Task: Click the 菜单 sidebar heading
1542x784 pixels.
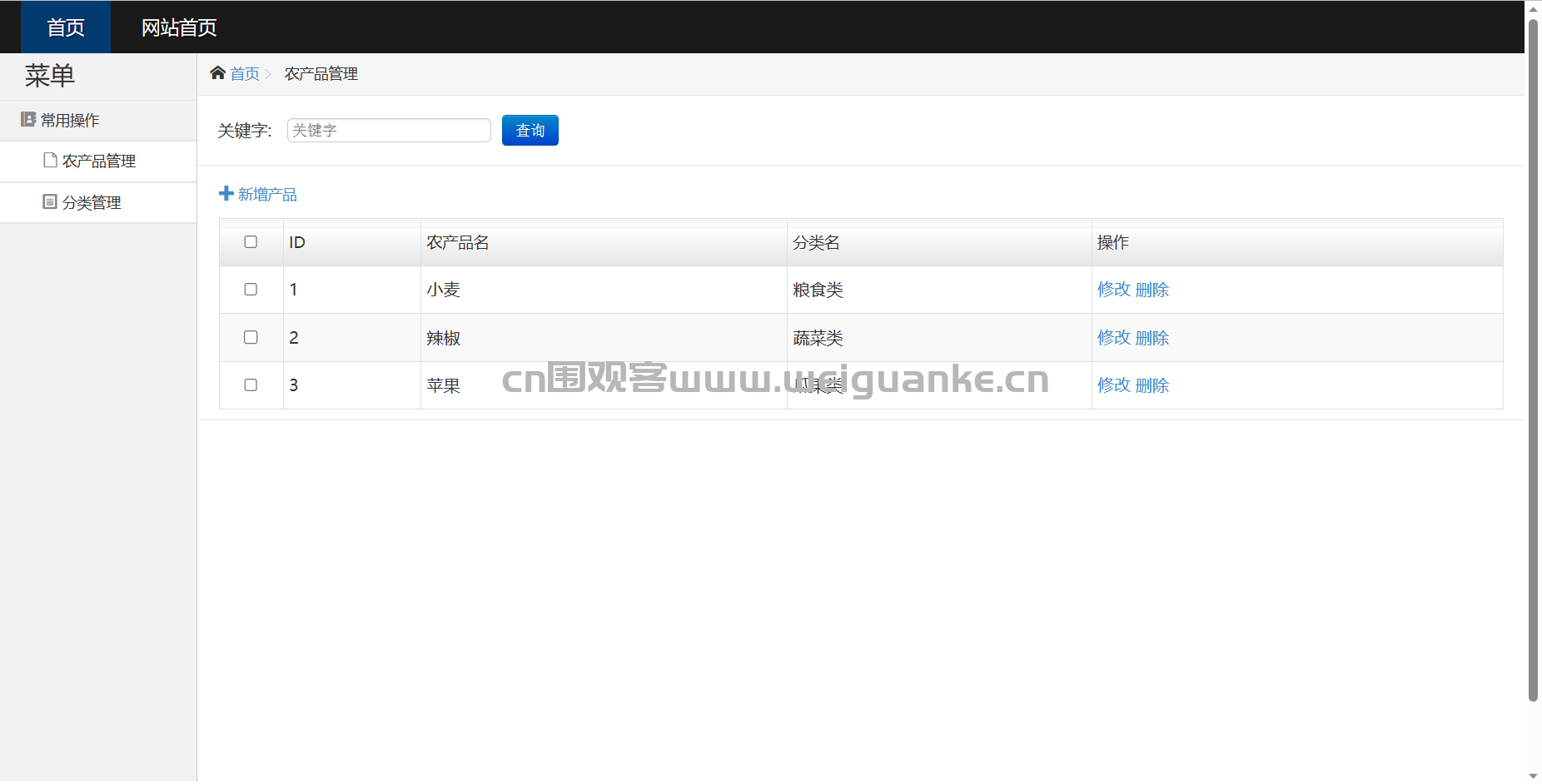Action: [x=50, y=76]
